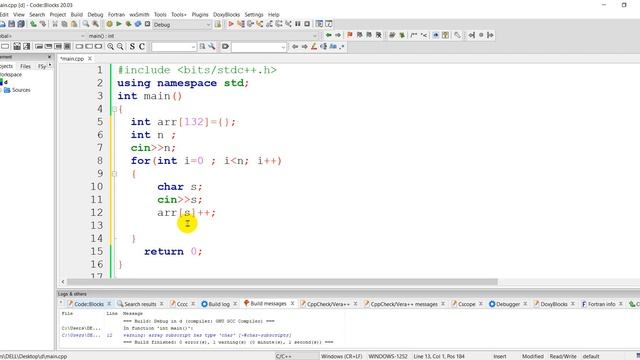The width and height of the screenshot is (640, 360).
Task: Switch to the Cscope tab
Action: [466, 304]
